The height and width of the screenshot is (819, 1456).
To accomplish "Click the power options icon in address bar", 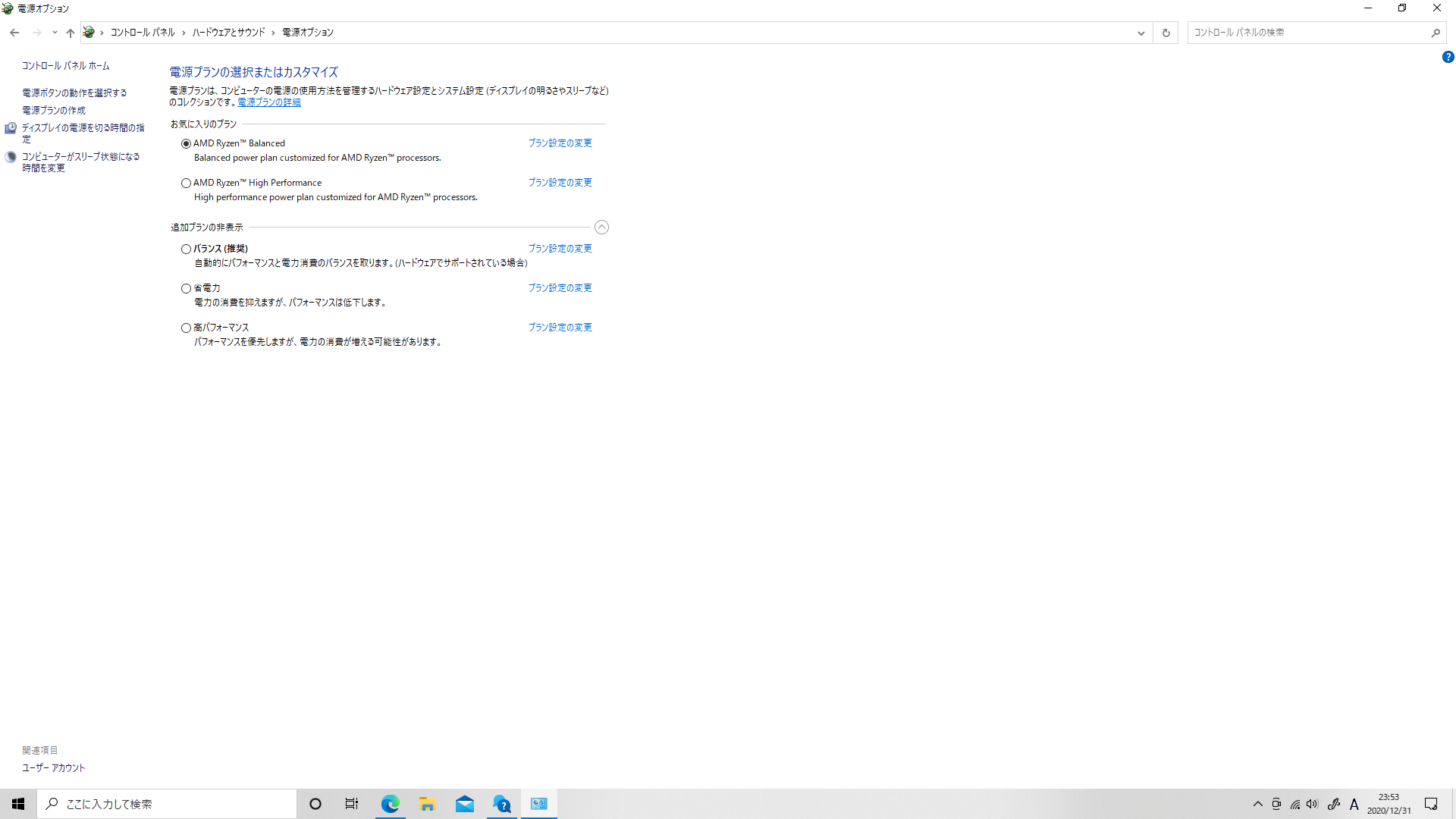I will click(x=89, y=33).
